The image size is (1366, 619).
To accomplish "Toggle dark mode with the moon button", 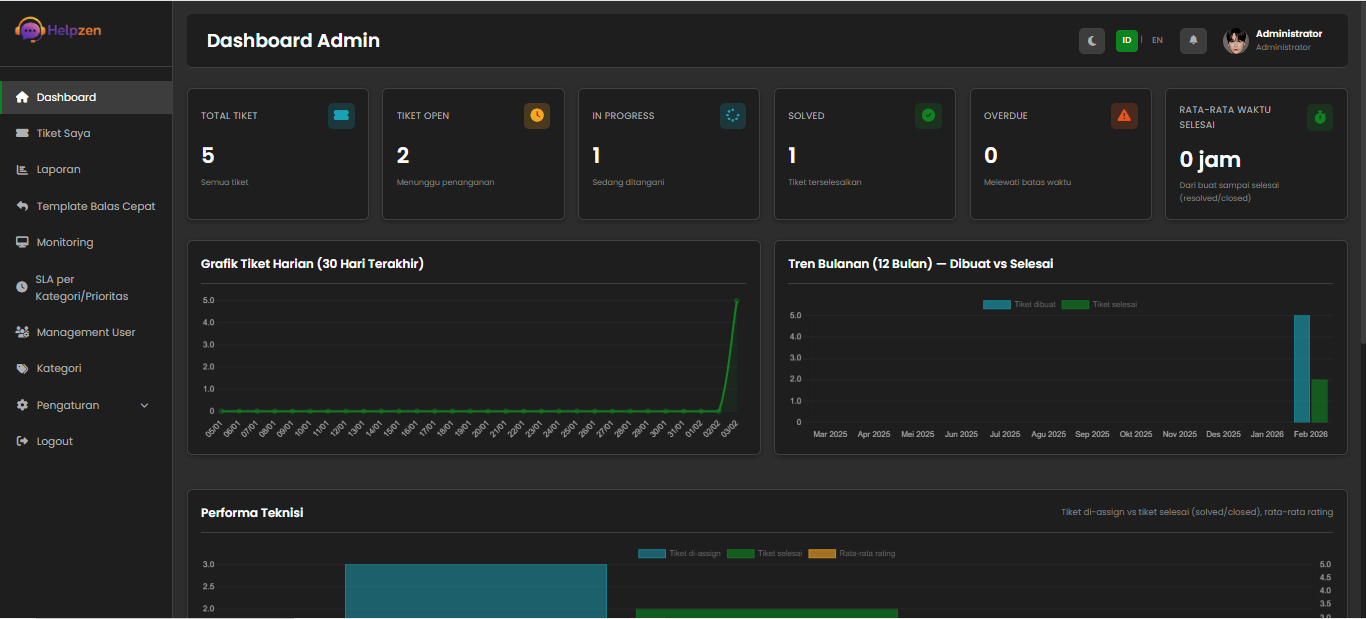I will (1092, 40).
